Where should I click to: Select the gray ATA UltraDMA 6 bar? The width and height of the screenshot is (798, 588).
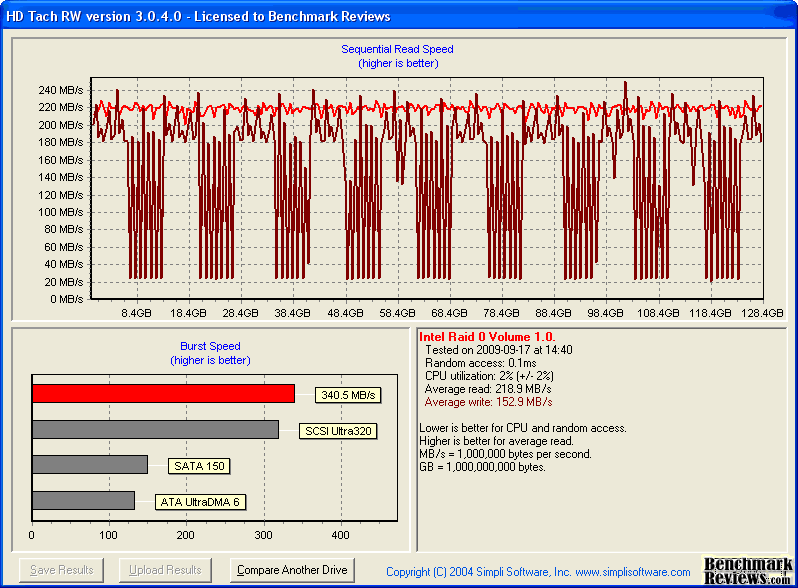point(83,500)
